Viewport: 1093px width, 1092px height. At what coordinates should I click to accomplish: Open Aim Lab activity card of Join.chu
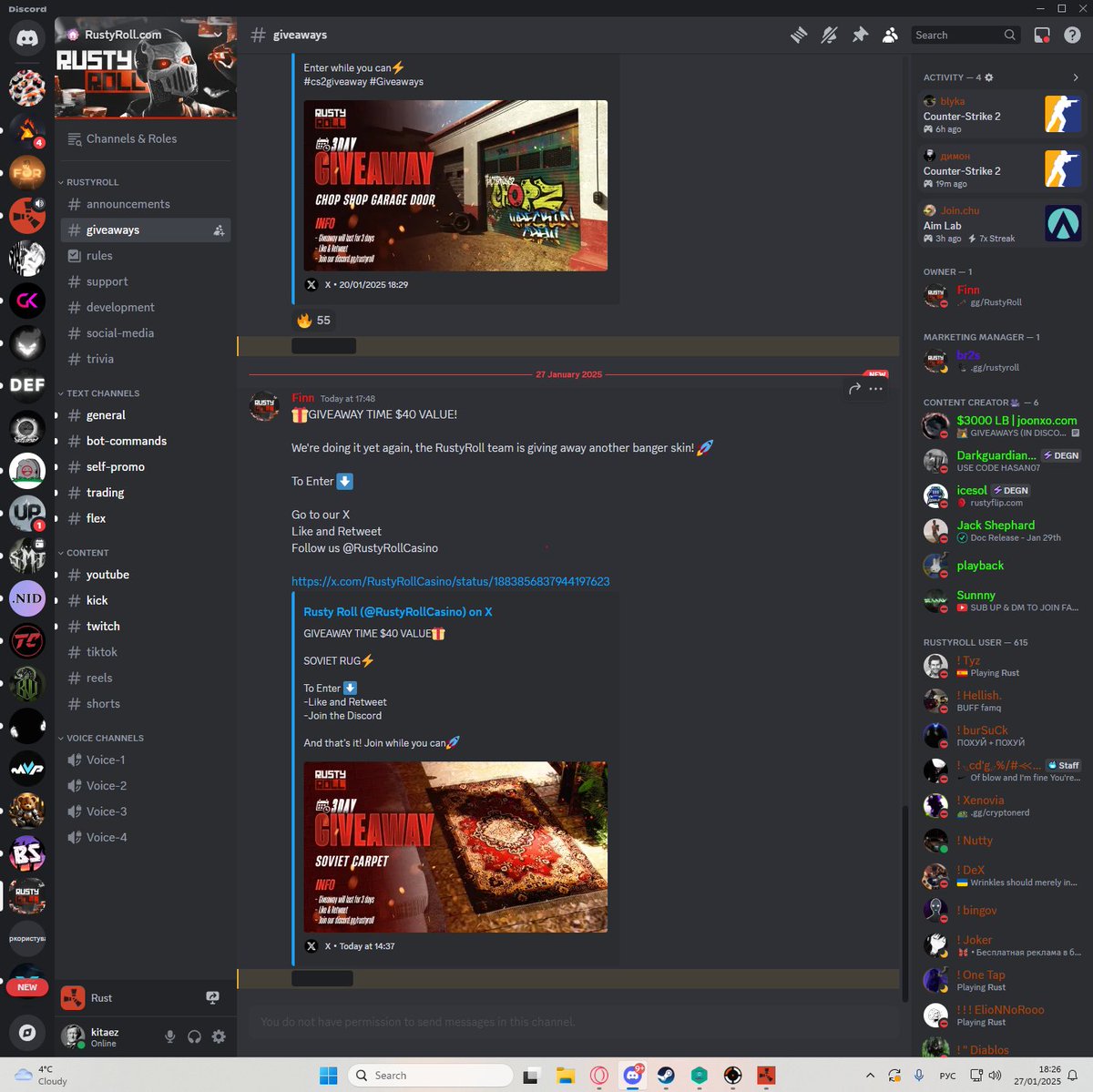pyautogui.click(x=1002, y=224)
